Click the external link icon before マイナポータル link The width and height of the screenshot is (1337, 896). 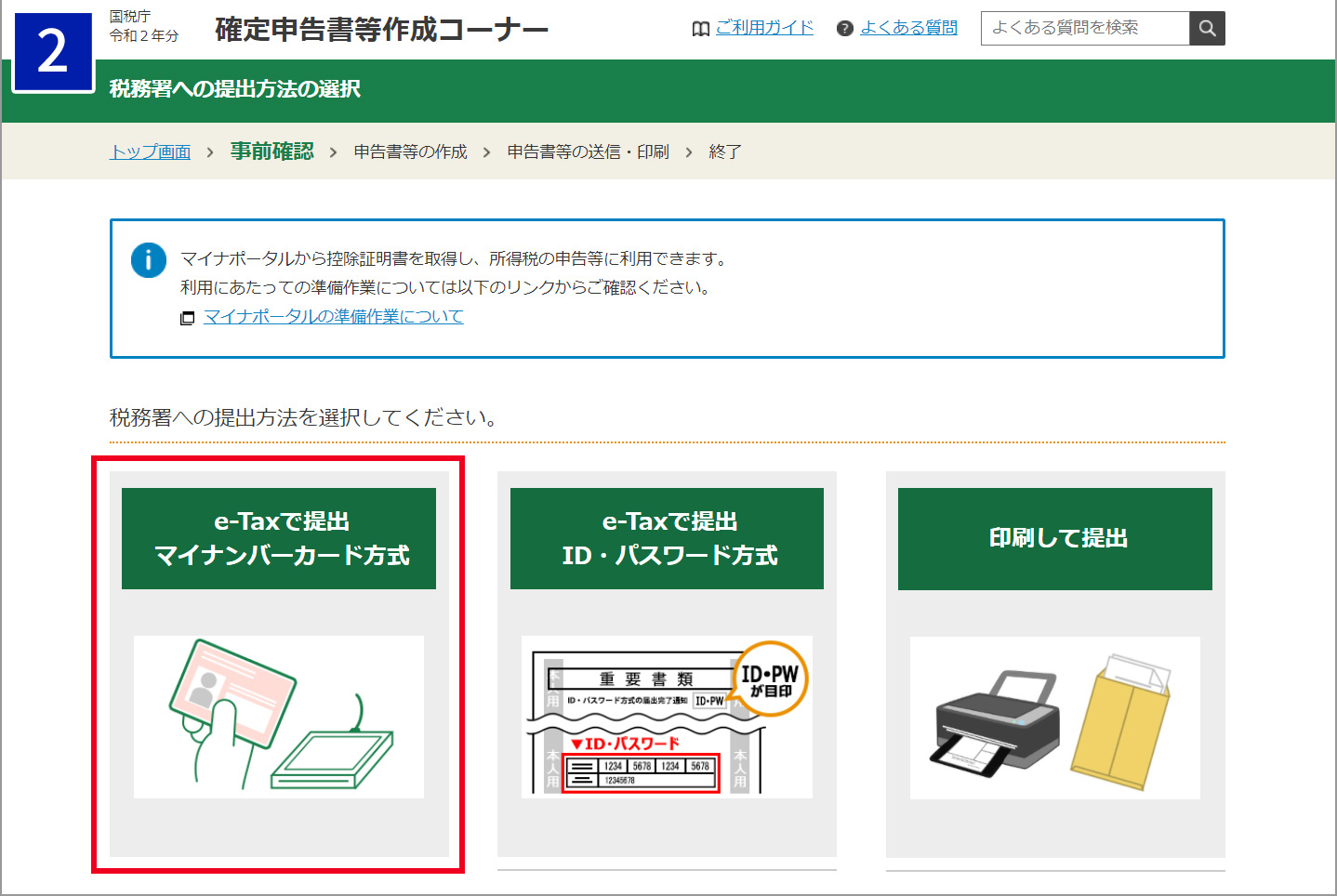point(187,318)
